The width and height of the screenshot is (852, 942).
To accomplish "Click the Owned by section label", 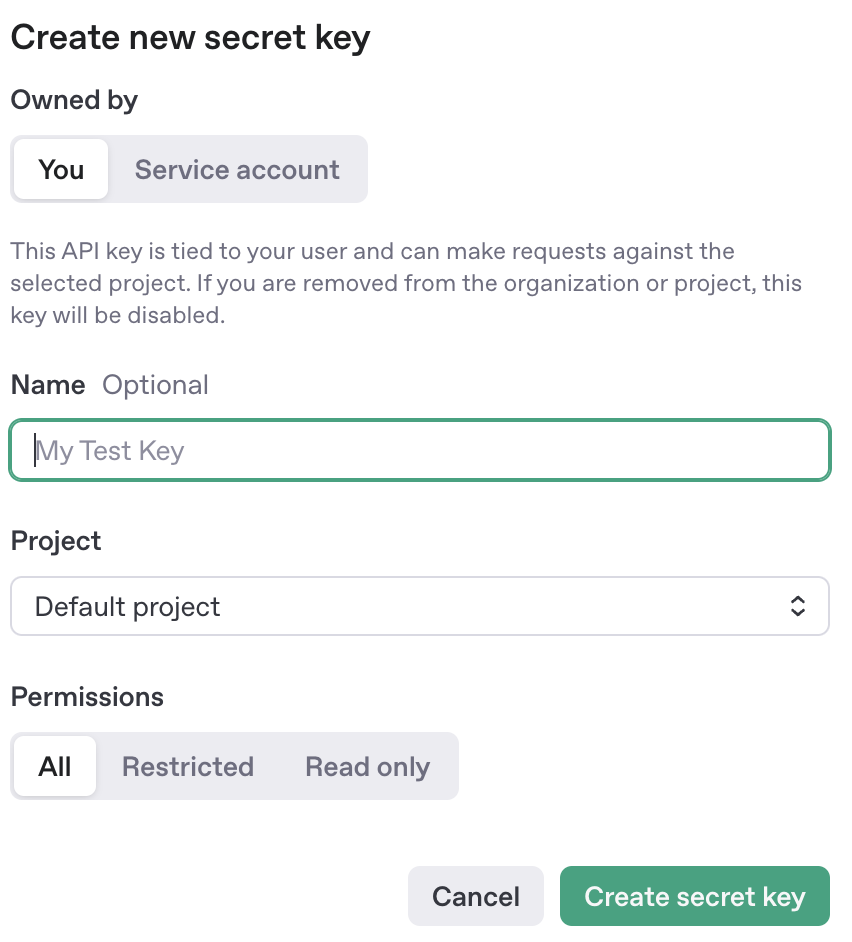I will tap(74, 100).
